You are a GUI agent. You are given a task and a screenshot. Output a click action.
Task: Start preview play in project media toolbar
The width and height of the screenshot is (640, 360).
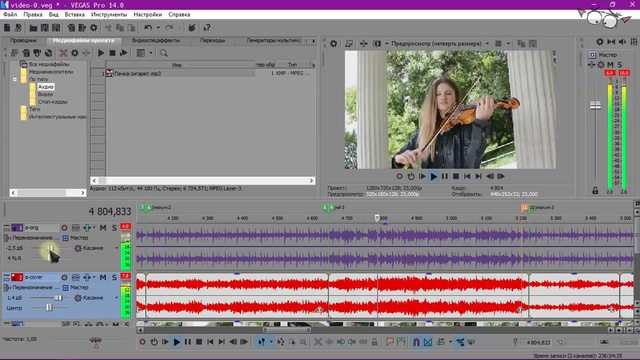(101, 53)
